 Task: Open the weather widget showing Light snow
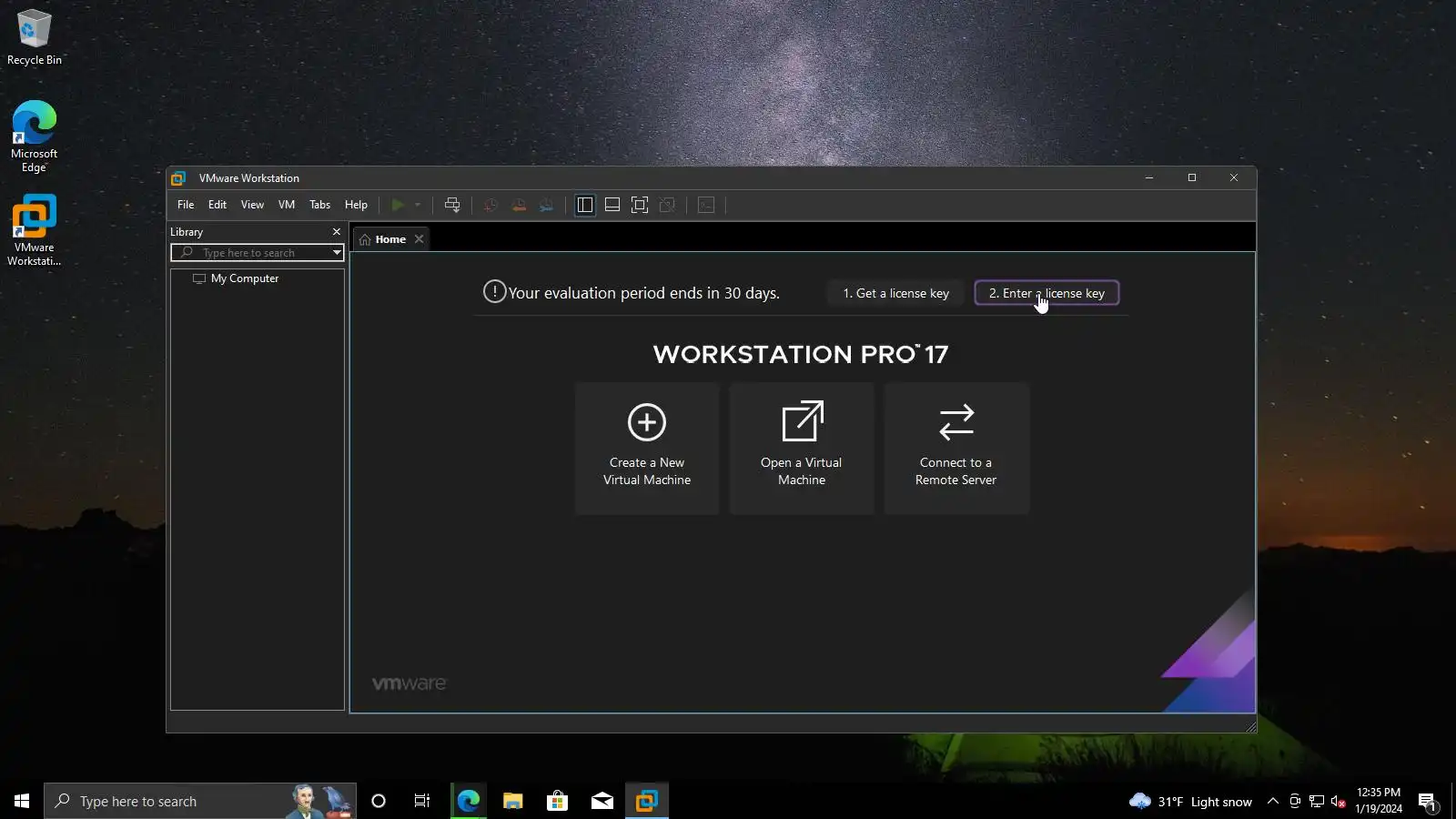1190,802
